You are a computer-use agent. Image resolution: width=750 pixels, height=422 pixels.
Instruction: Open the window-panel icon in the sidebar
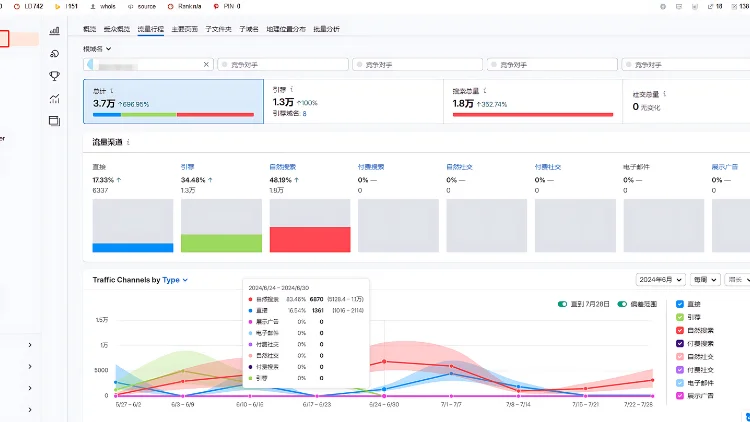click(x=55, y=121)
